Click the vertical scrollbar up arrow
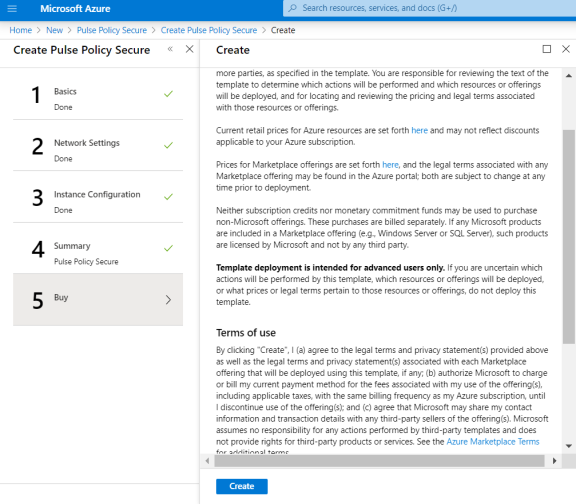This screenshot has height=504, width=576. point(569,76)
